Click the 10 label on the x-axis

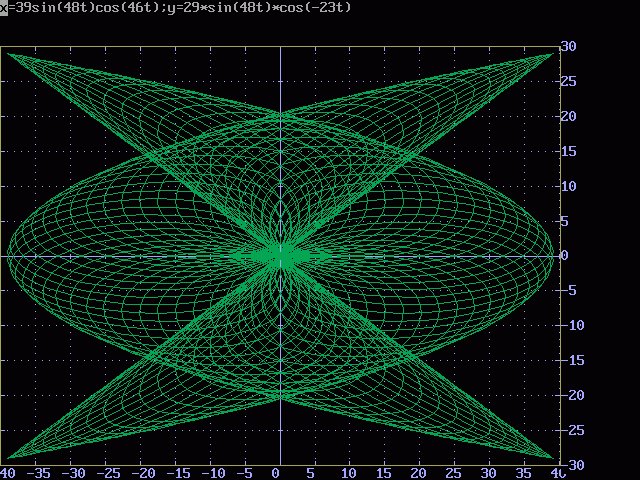[348, 472]
